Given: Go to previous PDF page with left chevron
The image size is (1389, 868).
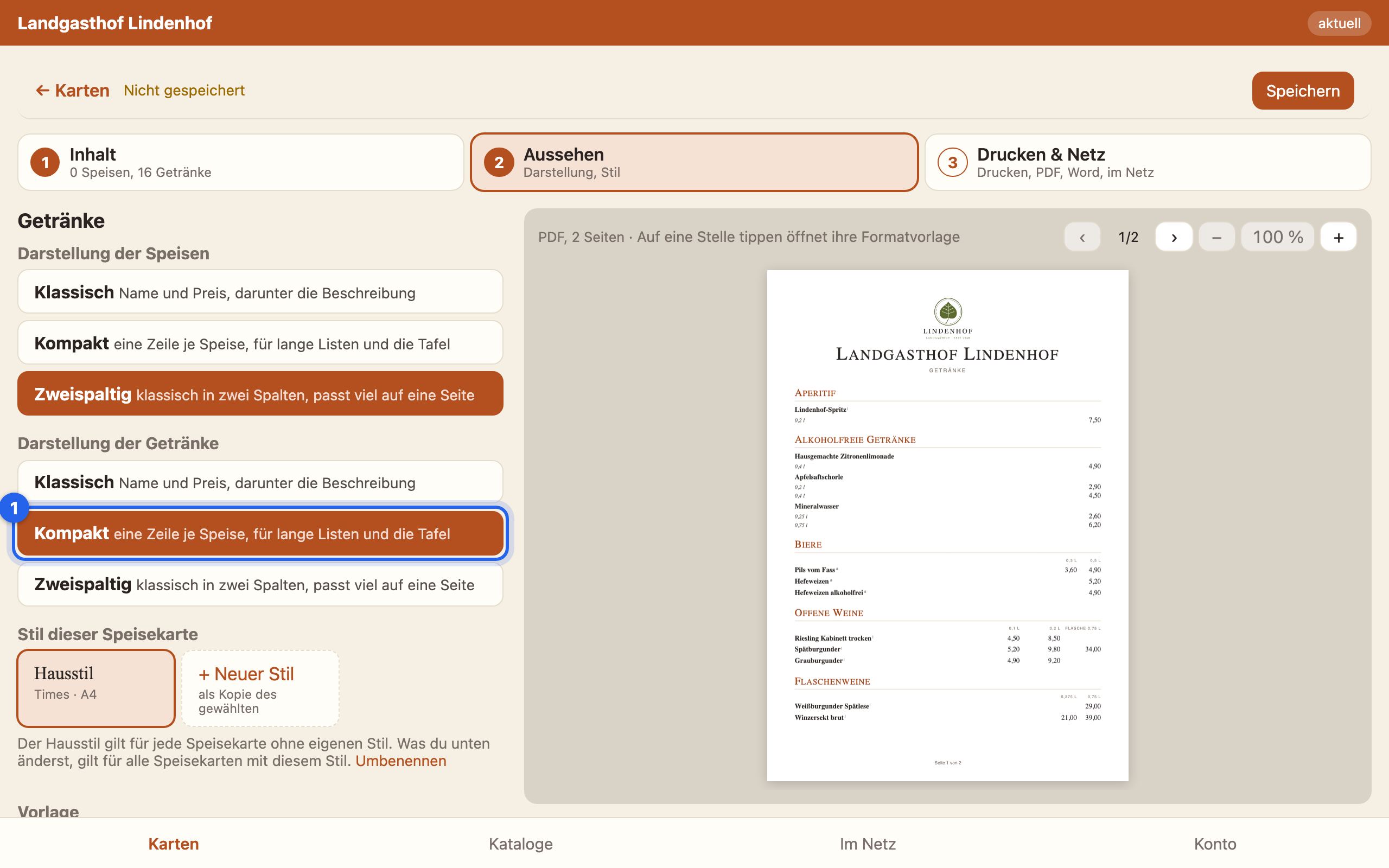Looking at the screenshot, I should [1082, 237].
